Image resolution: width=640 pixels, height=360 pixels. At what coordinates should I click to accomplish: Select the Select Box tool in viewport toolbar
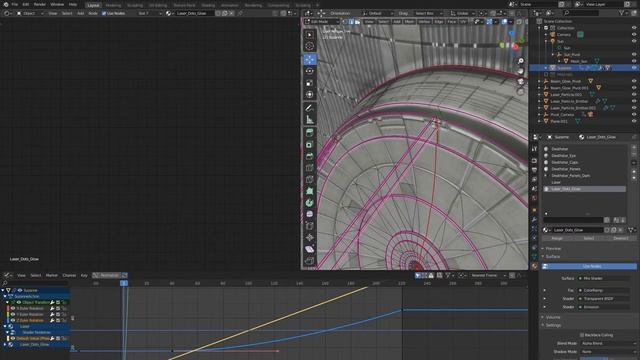(x=309, y=35)
